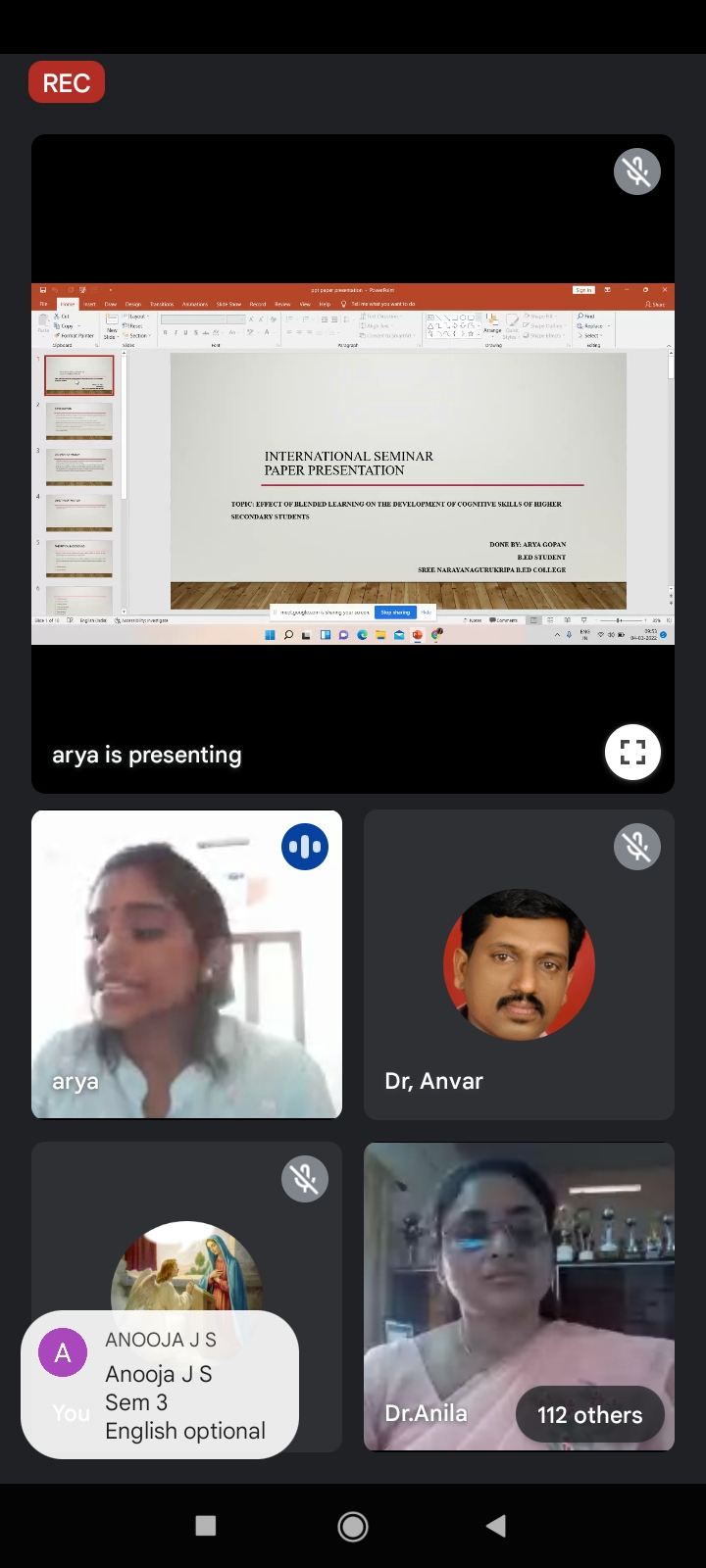The width and height of the screenshot is (706, 1568).
Task: Switch to Home tab in shared PowerPoint
Action: tap(68, 304)
